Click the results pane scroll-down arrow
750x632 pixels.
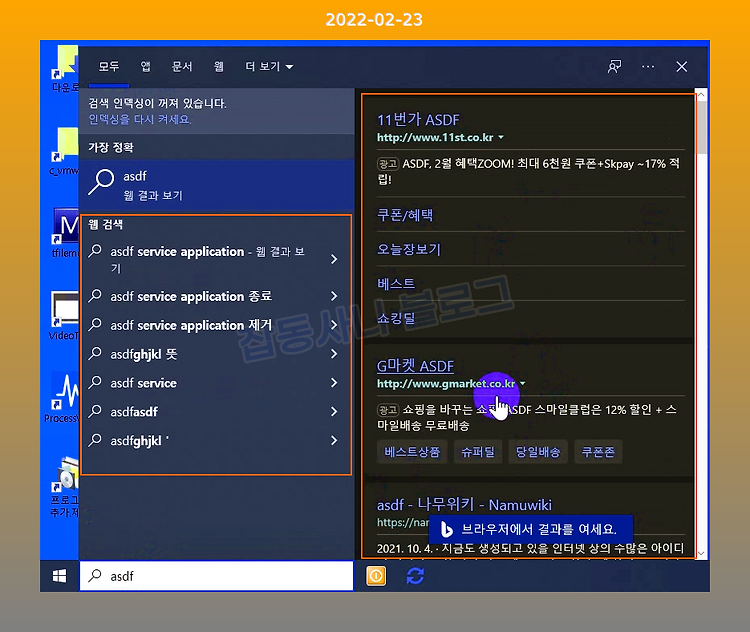click(701, 553)
